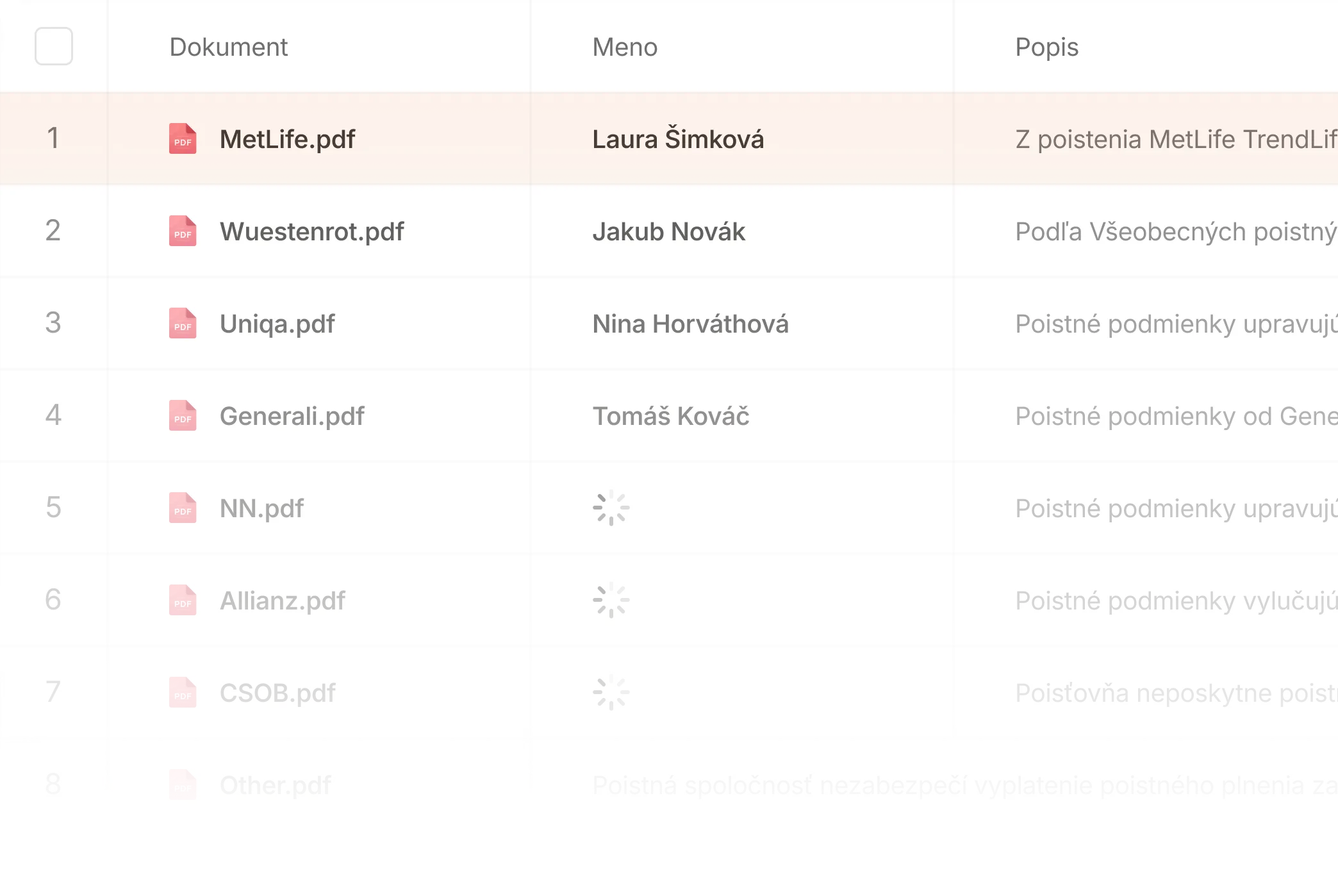Click the description starting 'Z poistenia MetLife'
The width and height of the screenshot is (1338, 896).
coord(1176,139)
